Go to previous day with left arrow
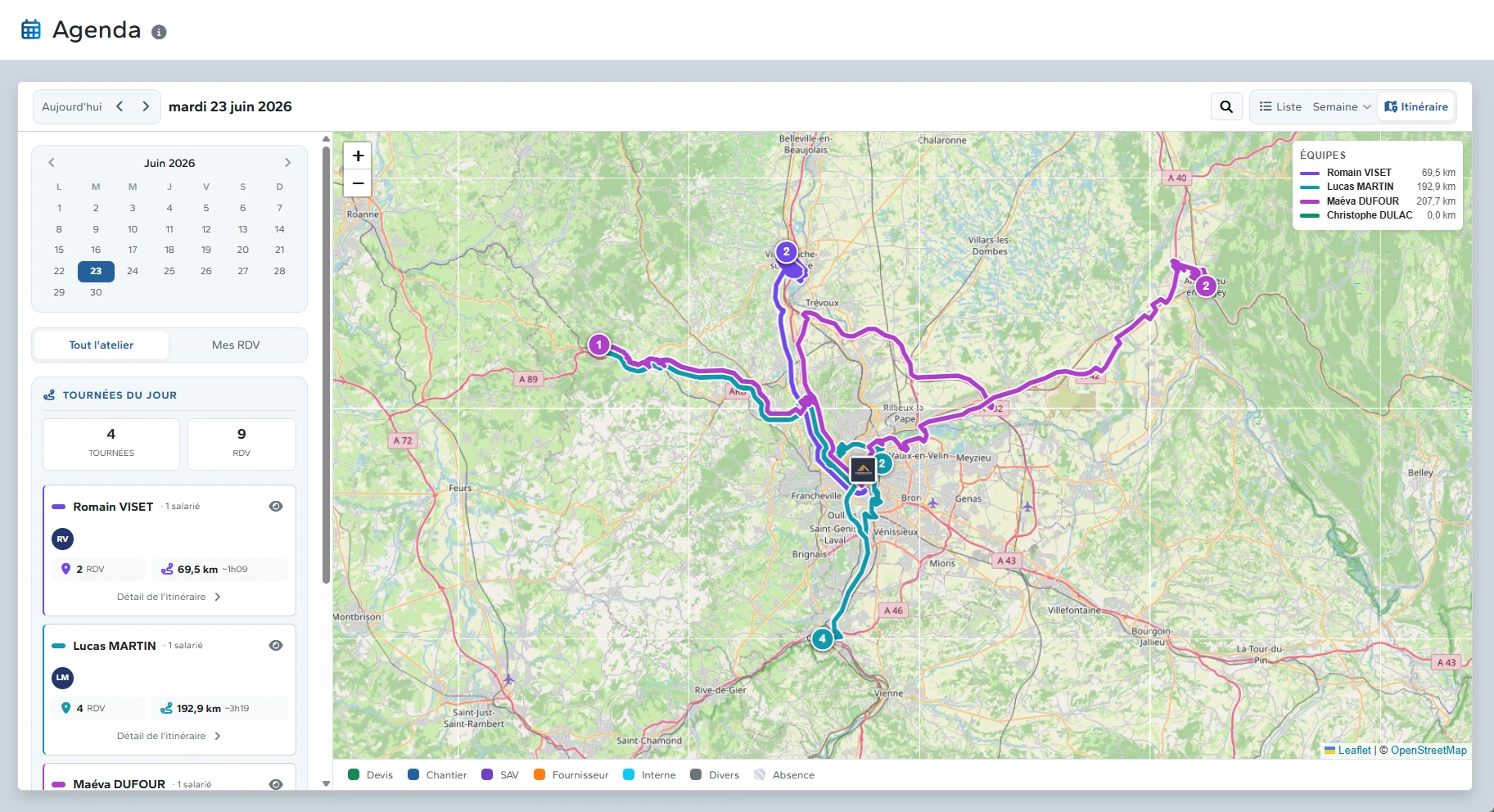The height and width of the screenshot is (812, 1494). tap(120, 106)
